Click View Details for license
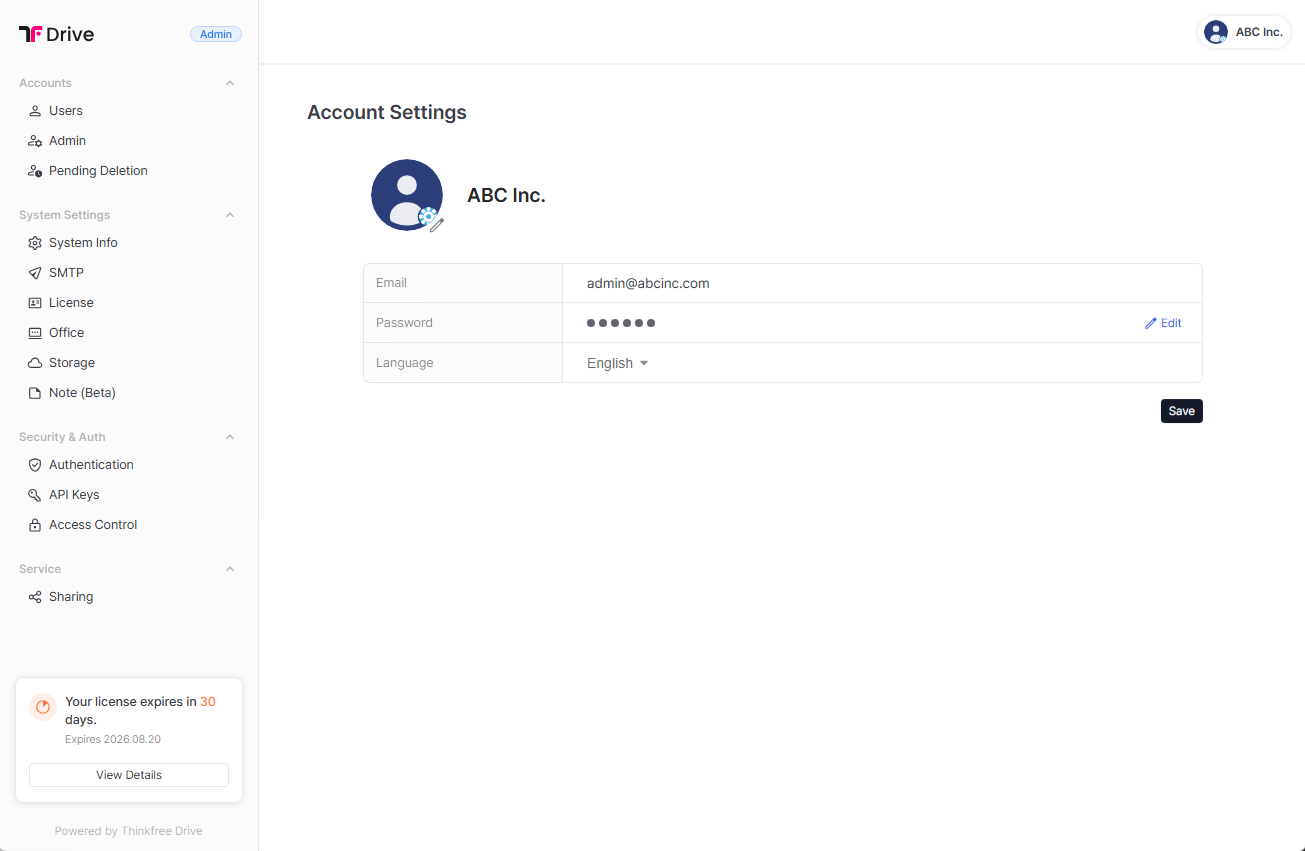Image resolution: width=1305 pixels, height=851 pixels. (129, 775)
